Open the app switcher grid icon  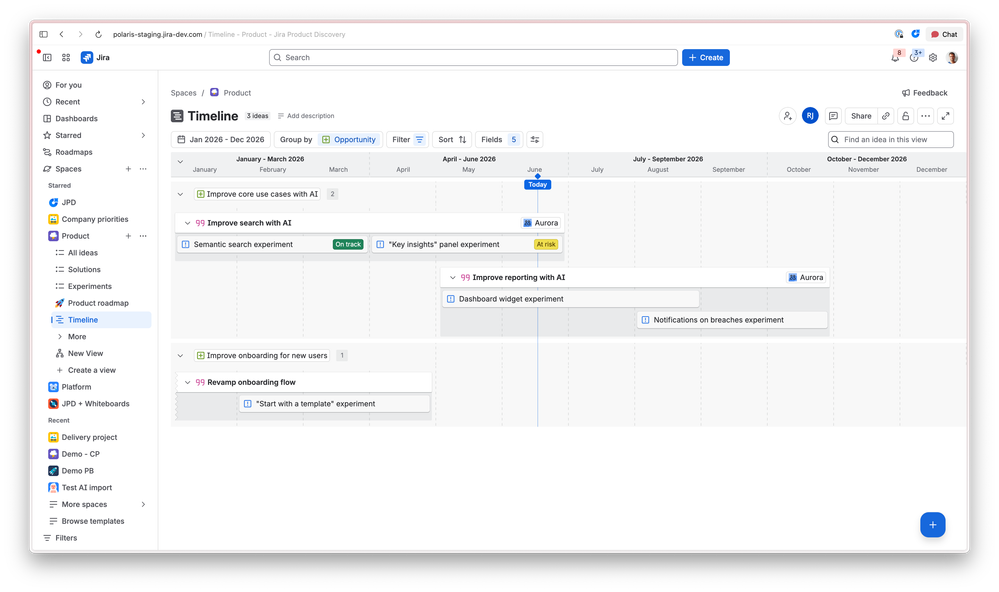click(66, 57)
